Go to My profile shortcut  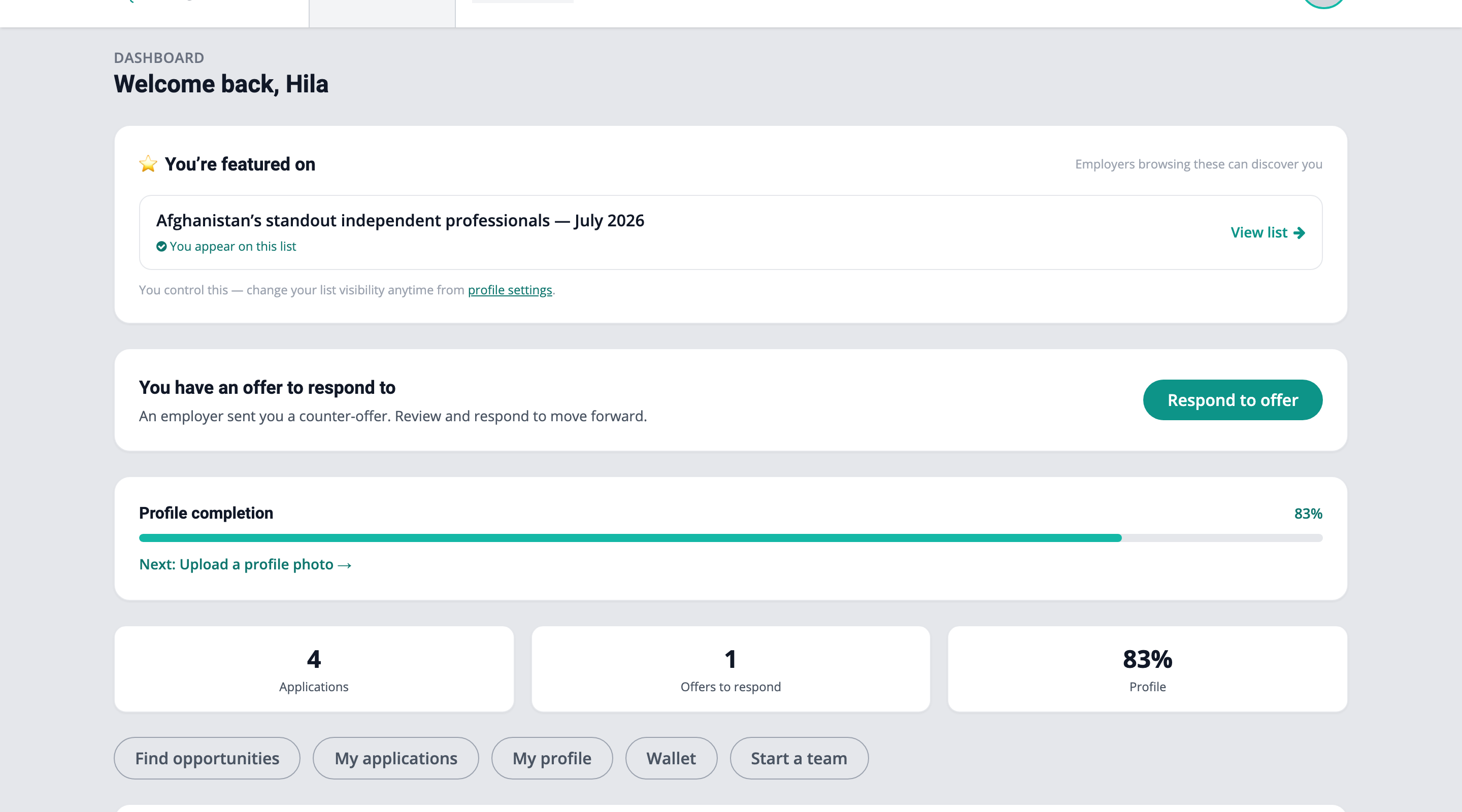[552, 758]
